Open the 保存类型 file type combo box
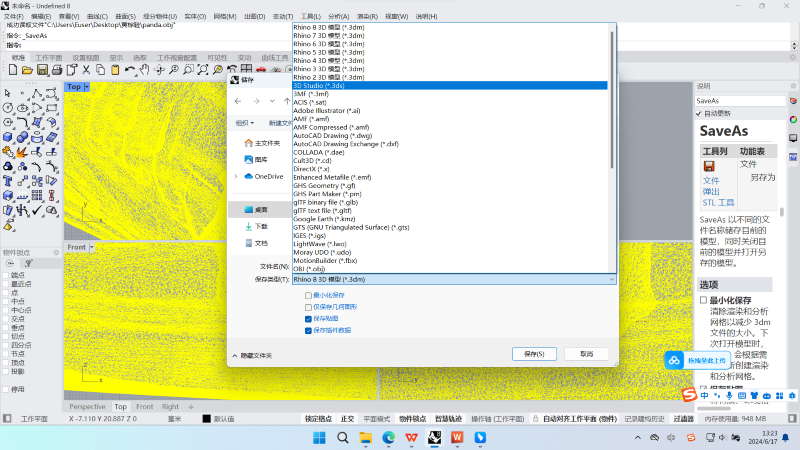The height and width of the screenshot is (450, 800). pyautogui.click(x=454, y=280)
